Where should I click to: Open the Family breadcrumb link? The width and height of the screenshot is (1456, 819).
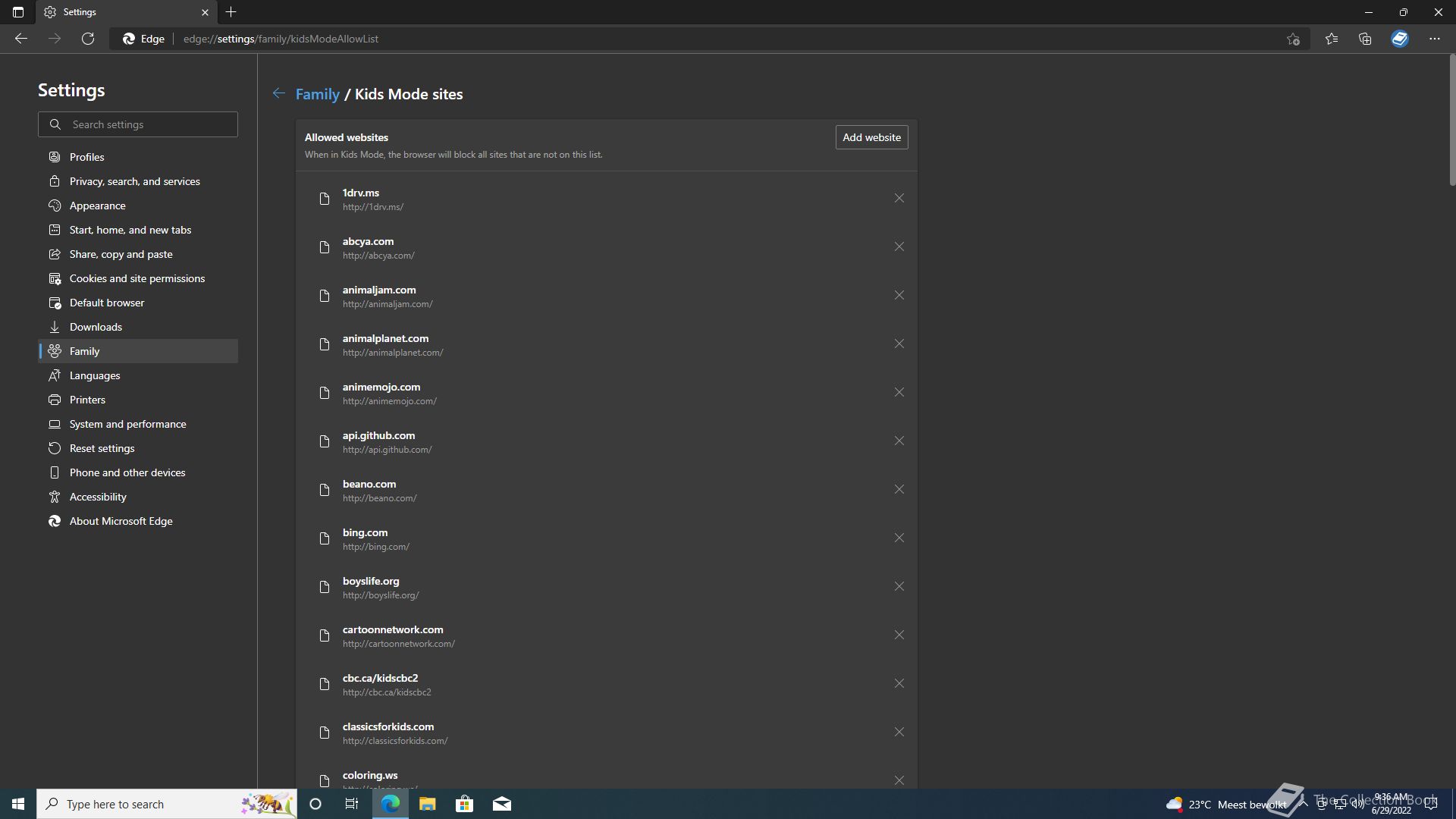tap(317, 94)
